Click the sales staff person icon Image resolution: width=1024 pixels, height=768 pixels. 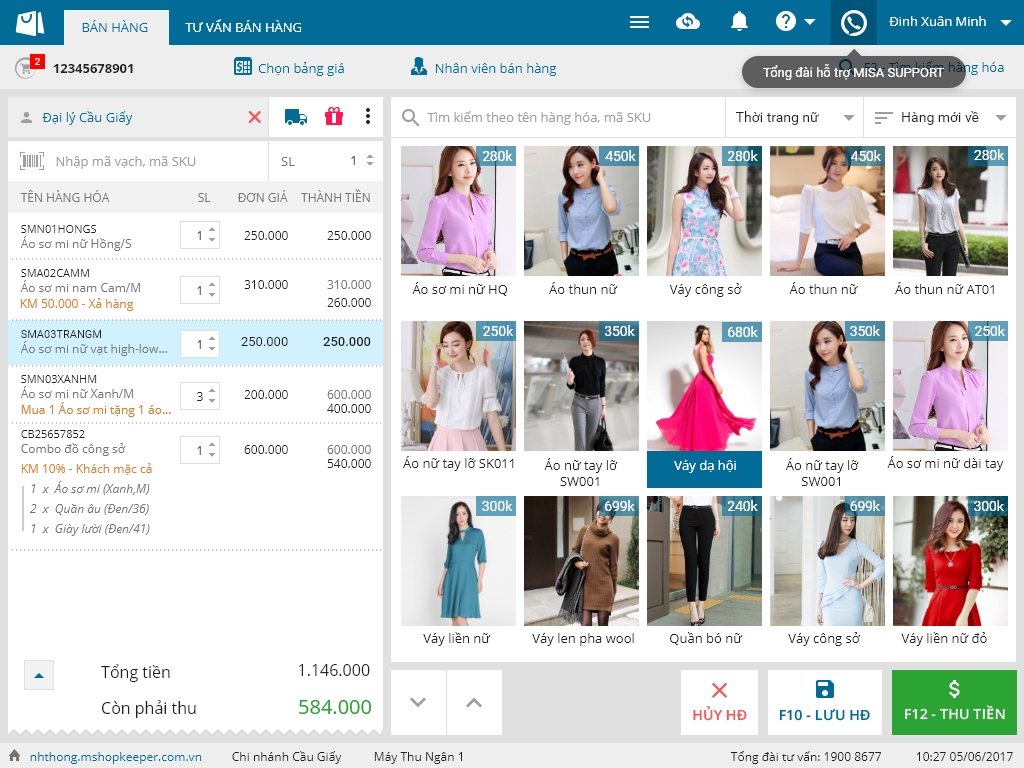[418, 67]
